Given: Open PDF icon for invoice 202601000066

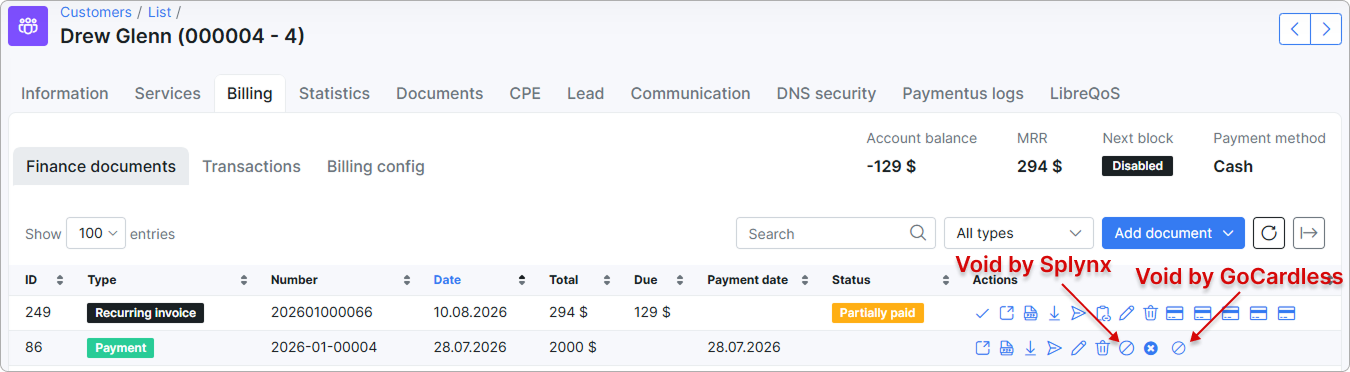Looking at the screenshot, I should (1030, 314).
